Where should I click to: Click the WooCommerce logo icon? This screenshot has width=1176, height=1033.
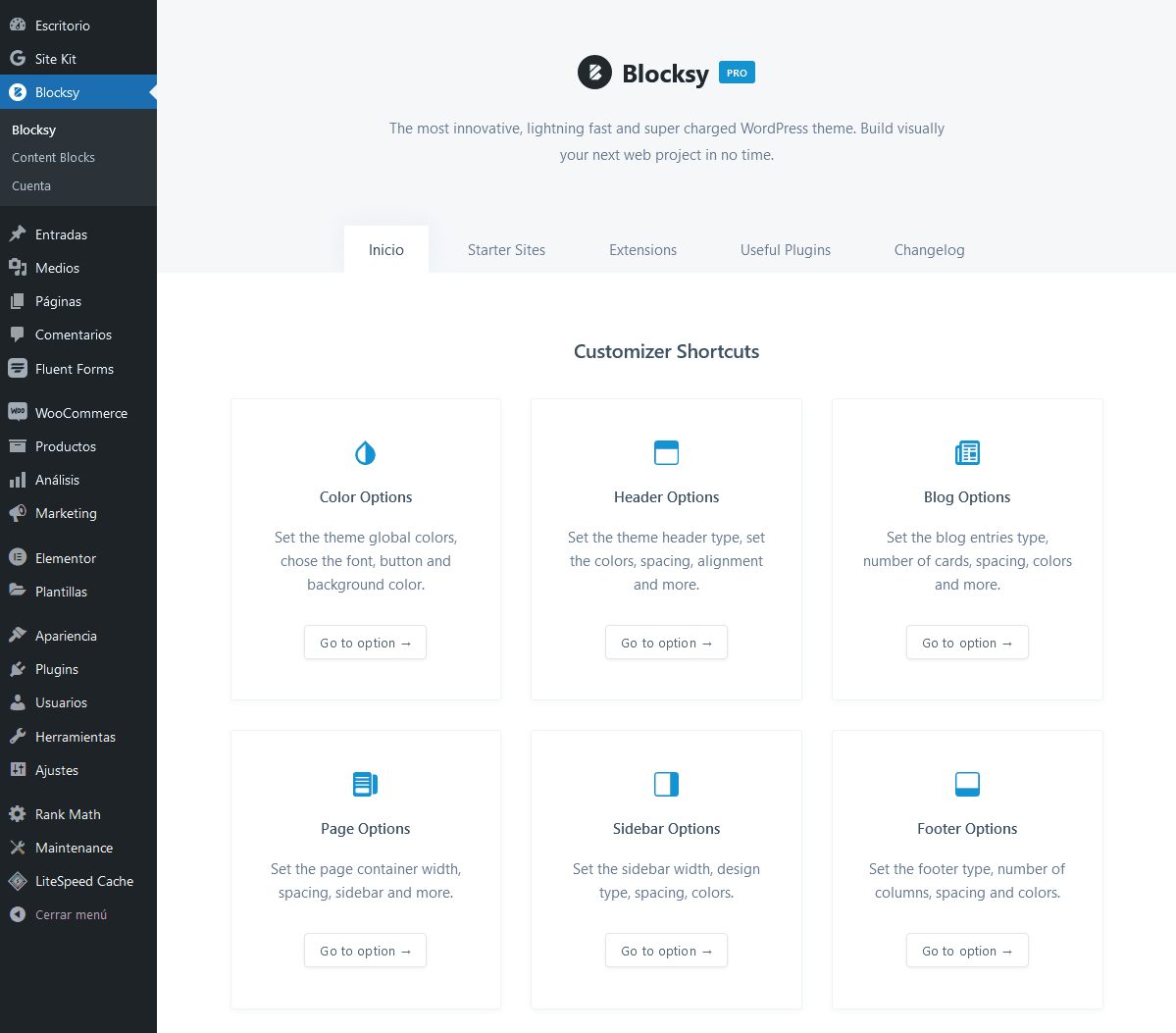[18, 412]
